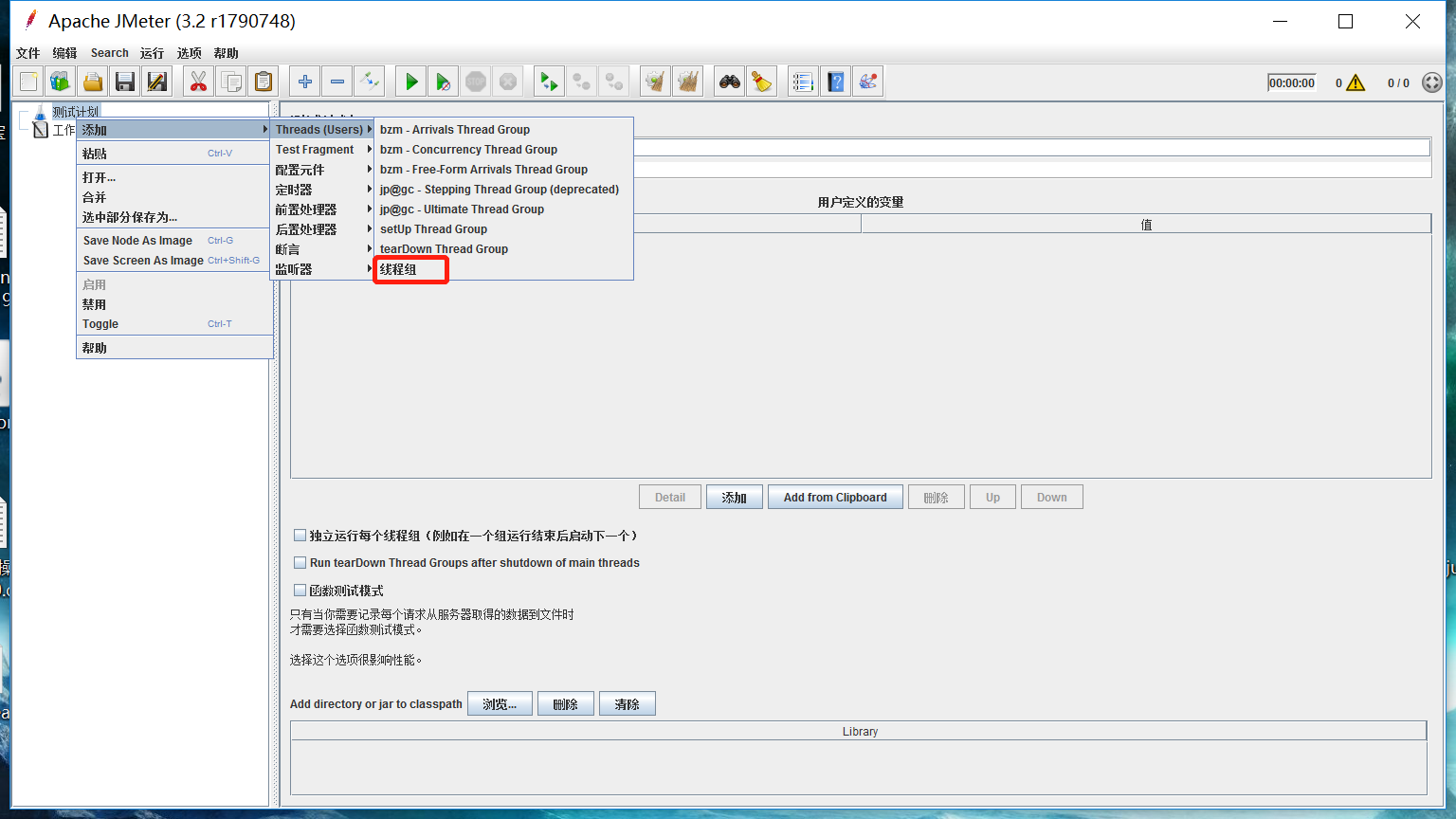Choose tearDown Thread Group entry
Screen dimensions: 1456x819
(x=504, y=249)
